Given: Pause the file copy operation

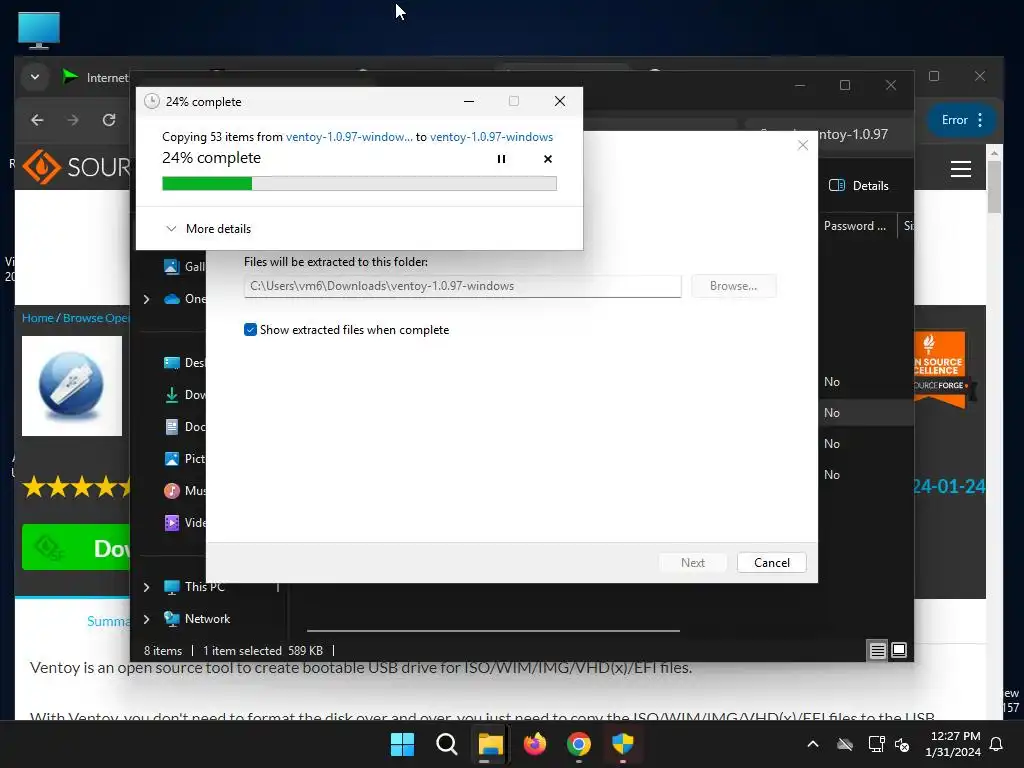Looking at the screenshot, I should pyautogui.click(x=502, y=159).
